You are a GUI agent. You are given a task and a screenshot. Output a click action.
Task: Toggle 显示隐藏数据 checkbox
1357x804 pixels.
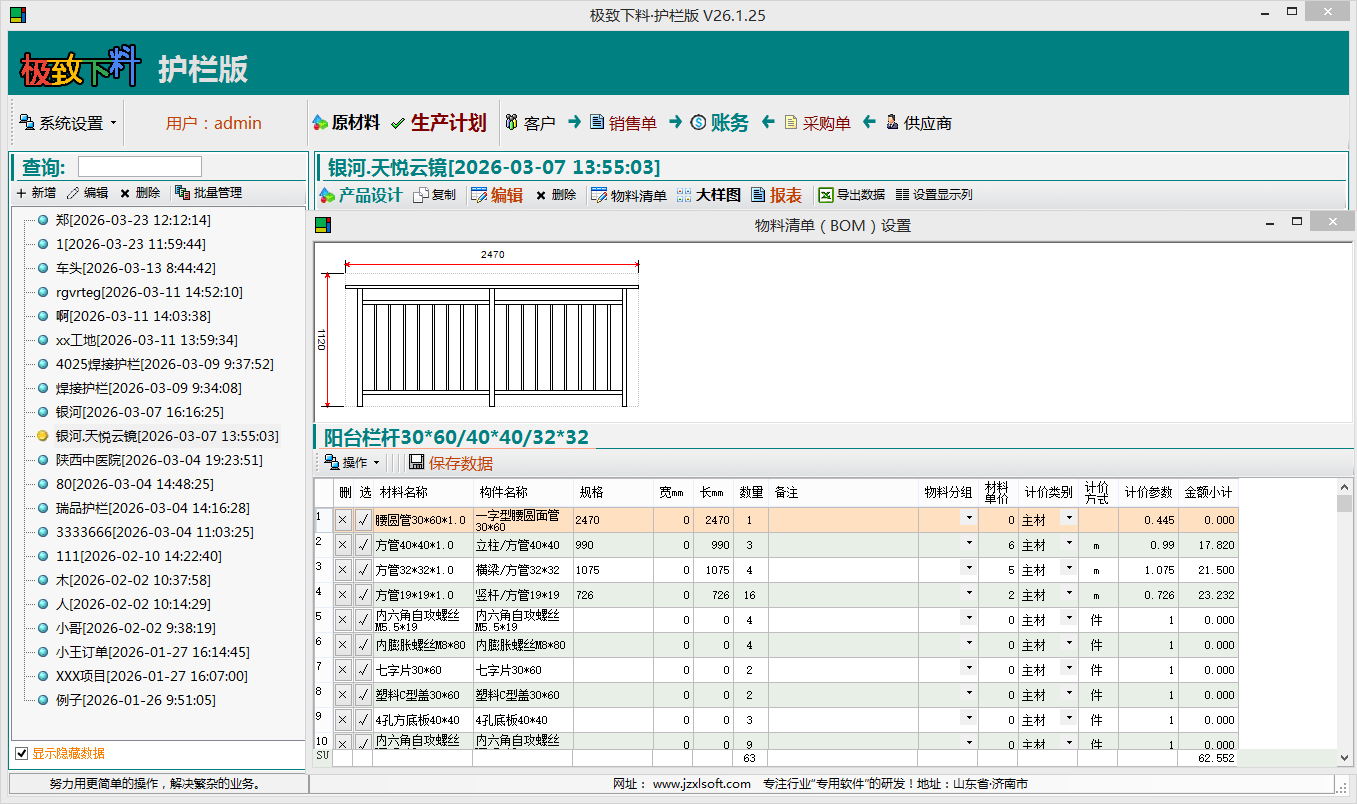tap(22, 753)
